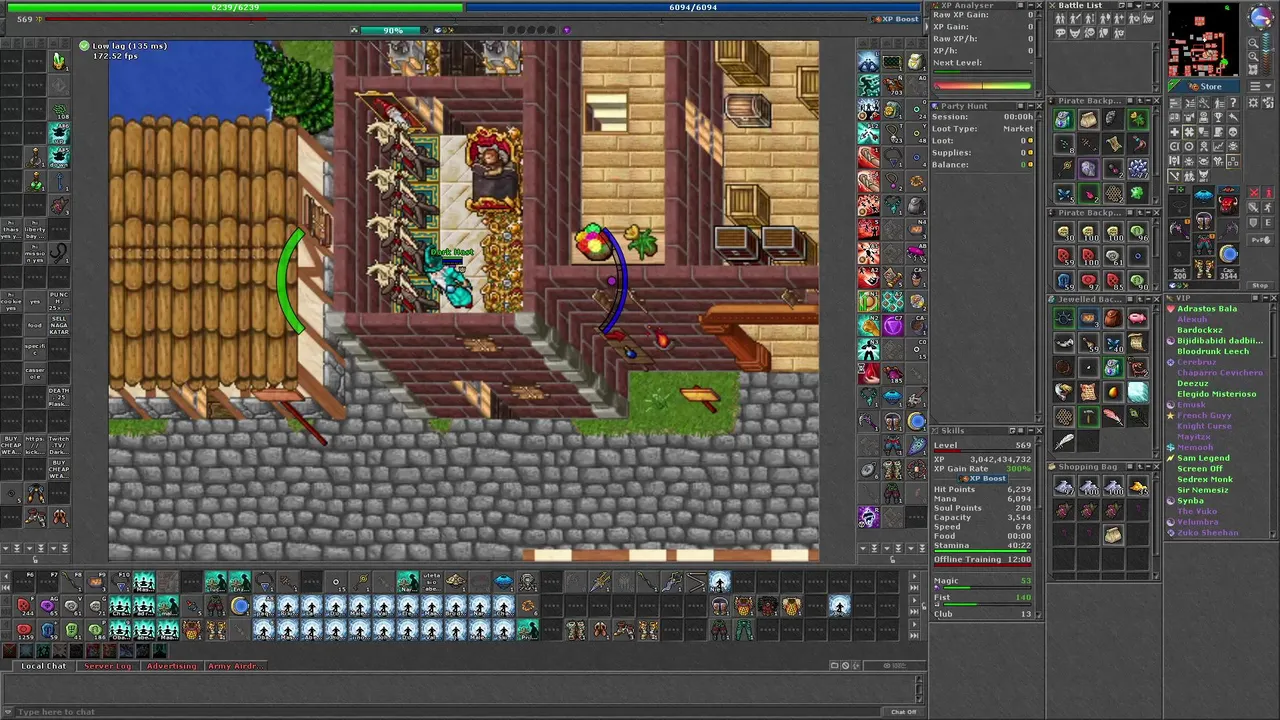Collapse the Skills panel
The height and width of the screenshot is (720, 1280).
[x=1031, y=431]
